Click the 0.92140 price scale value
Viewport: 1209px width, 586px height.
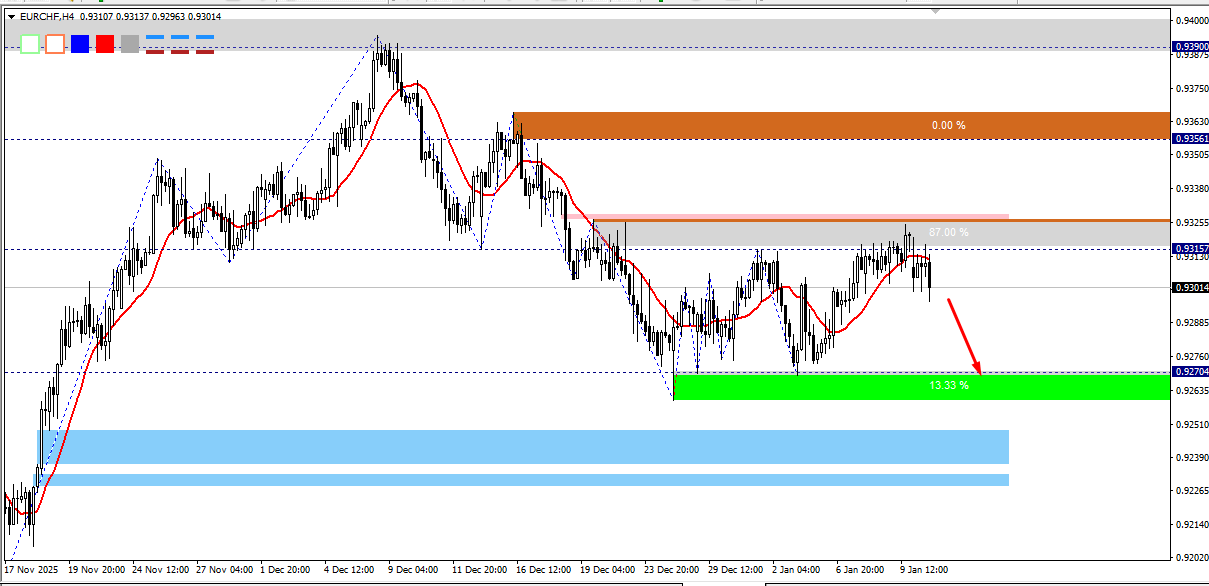tap(1192, 524)
